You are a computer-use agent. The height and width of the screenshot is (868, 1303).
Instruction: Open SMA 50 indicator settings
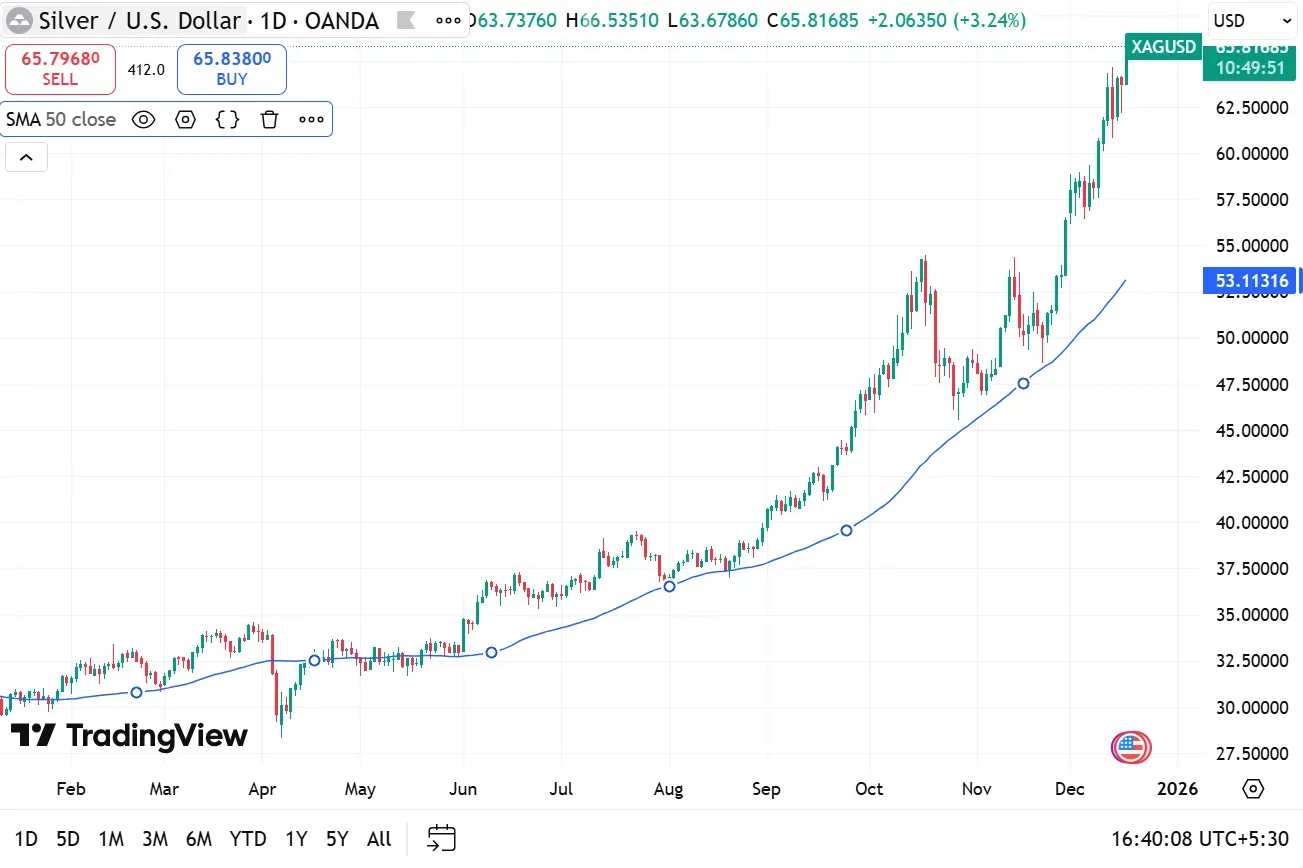(185, 119)
